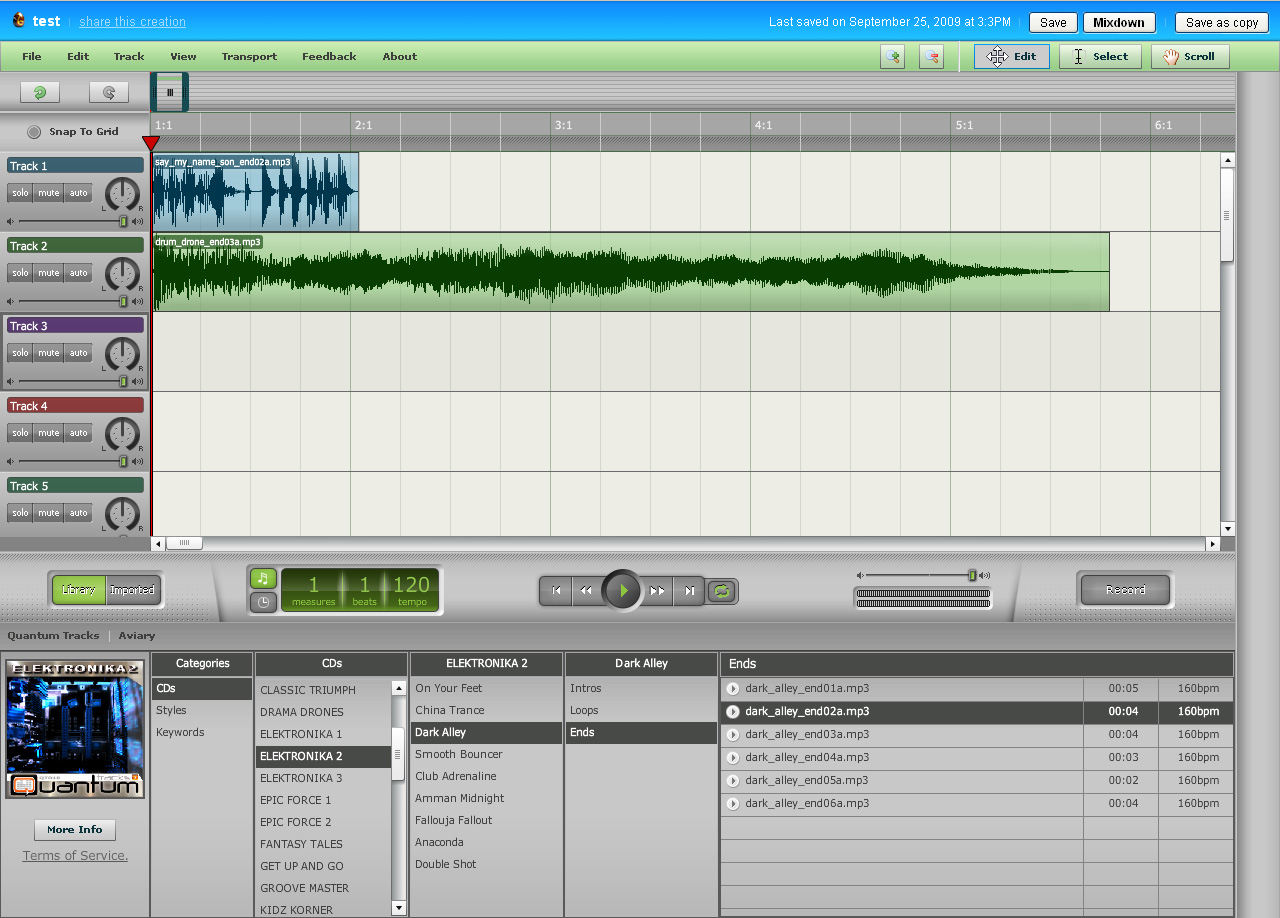
Task: Click the Save as copy button
Action: [1222, 22]
